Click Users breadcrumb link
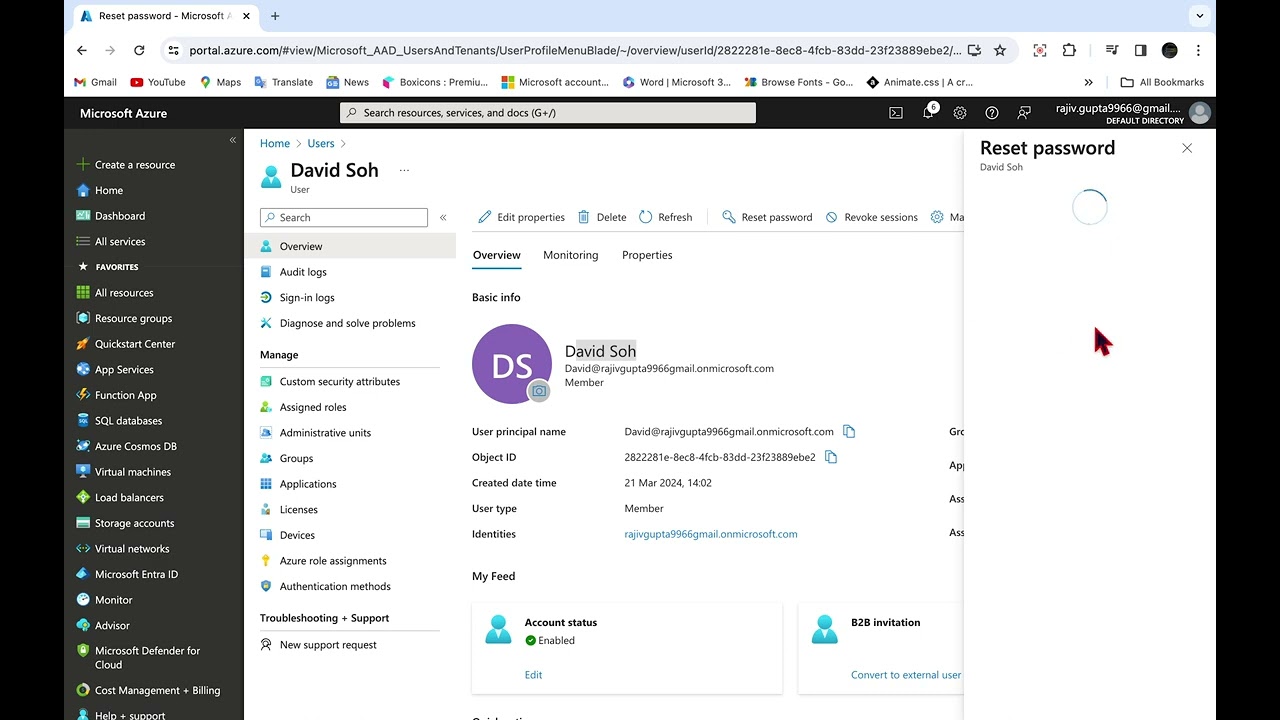The width and height of the screenshot is (1280, 720). pos(321,144)
